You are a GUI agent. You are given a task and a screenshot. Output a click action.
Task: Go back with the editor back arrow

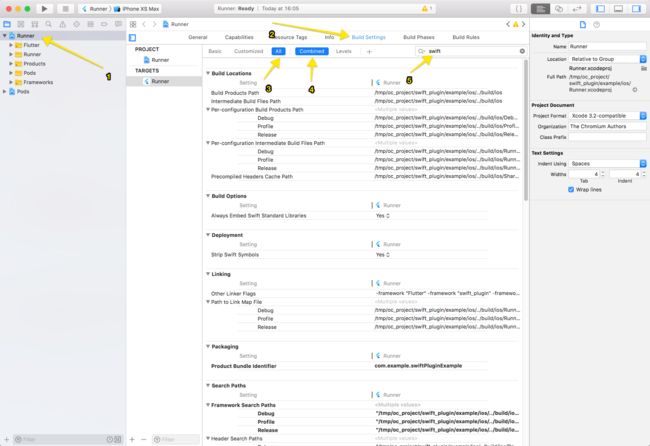click(144, 24)
